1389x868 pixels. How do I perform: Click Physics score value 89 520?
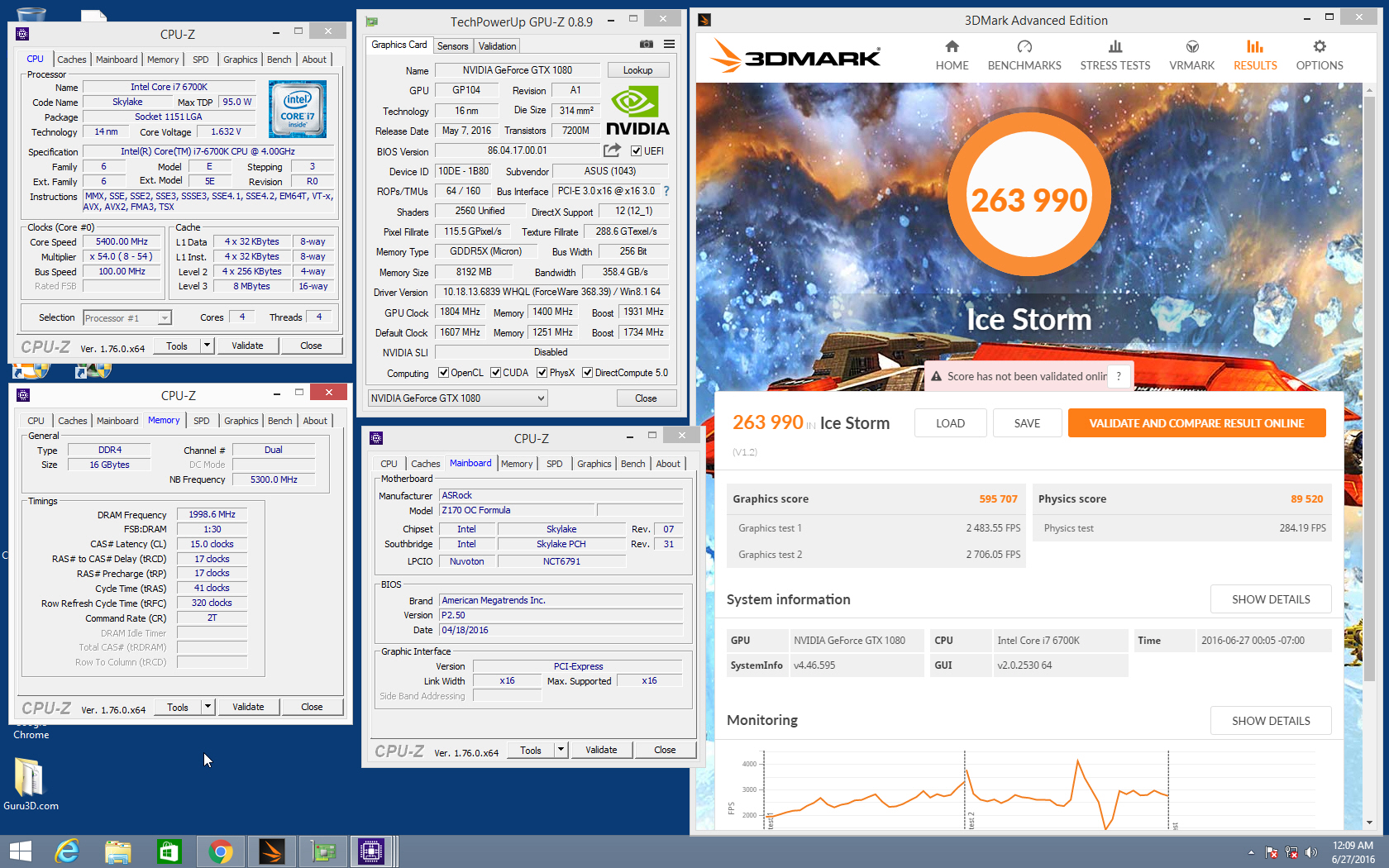[x=1306, y=499]
